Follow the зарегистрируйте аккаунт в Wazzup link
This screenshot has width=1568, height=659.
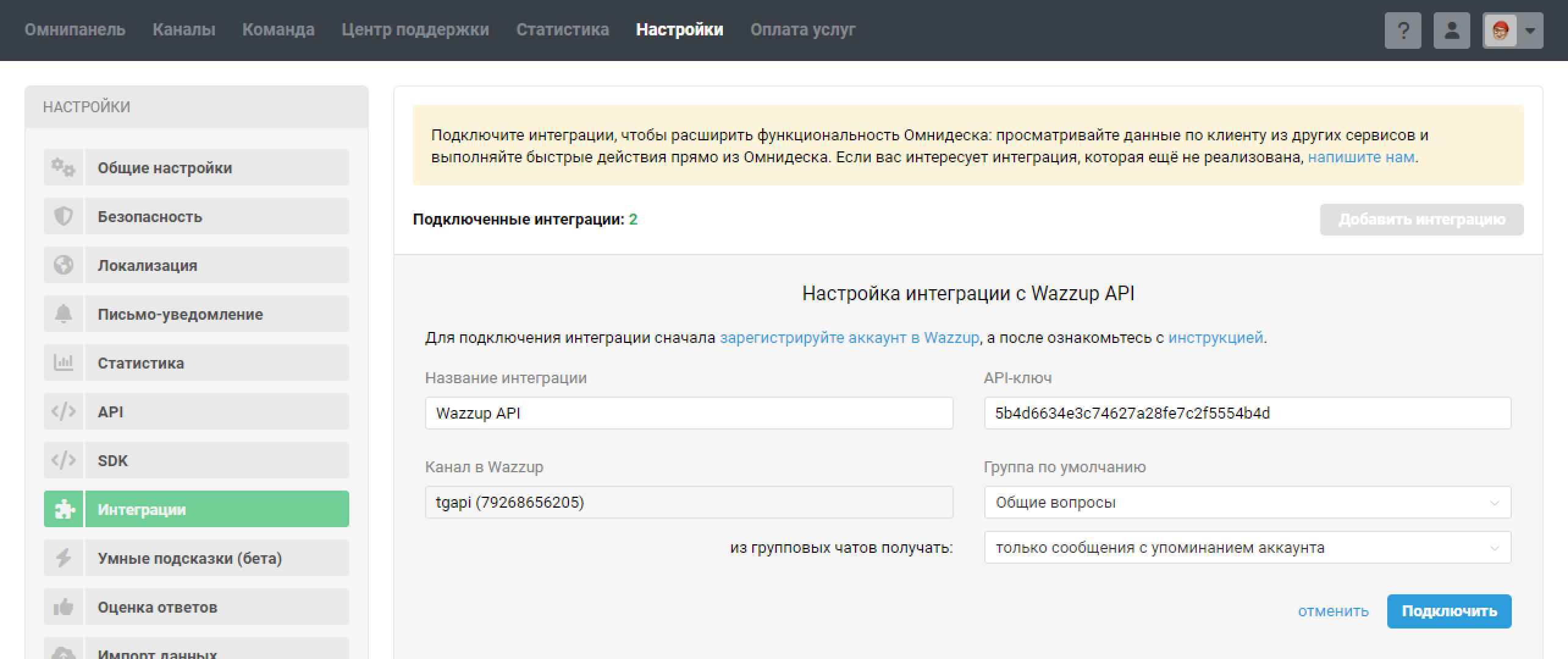click(x=849, y=337)
